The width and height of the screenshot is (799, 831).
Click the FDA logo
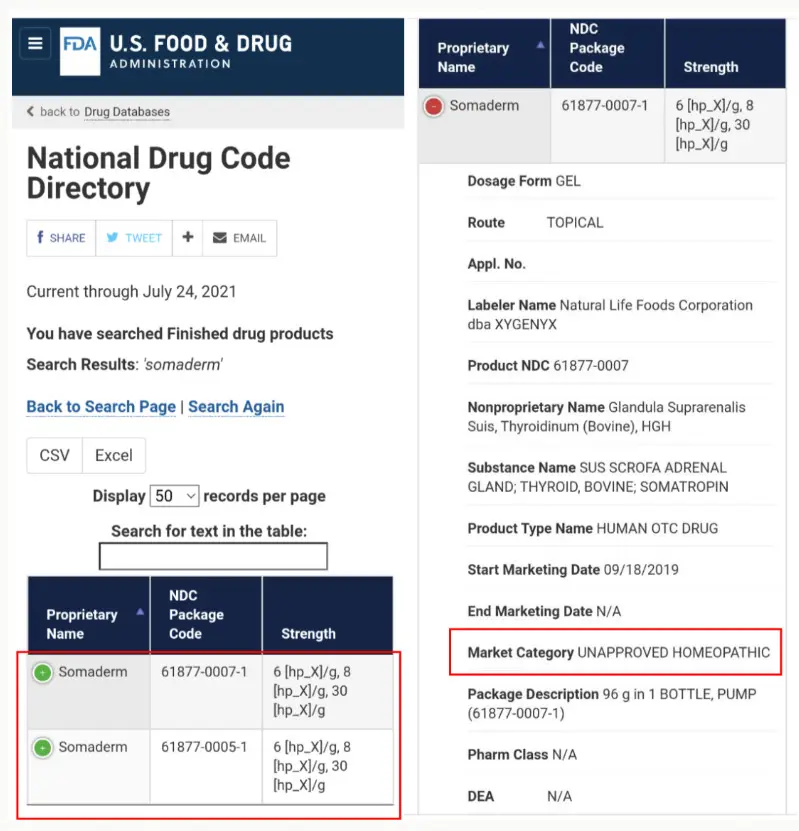(80, 51)
